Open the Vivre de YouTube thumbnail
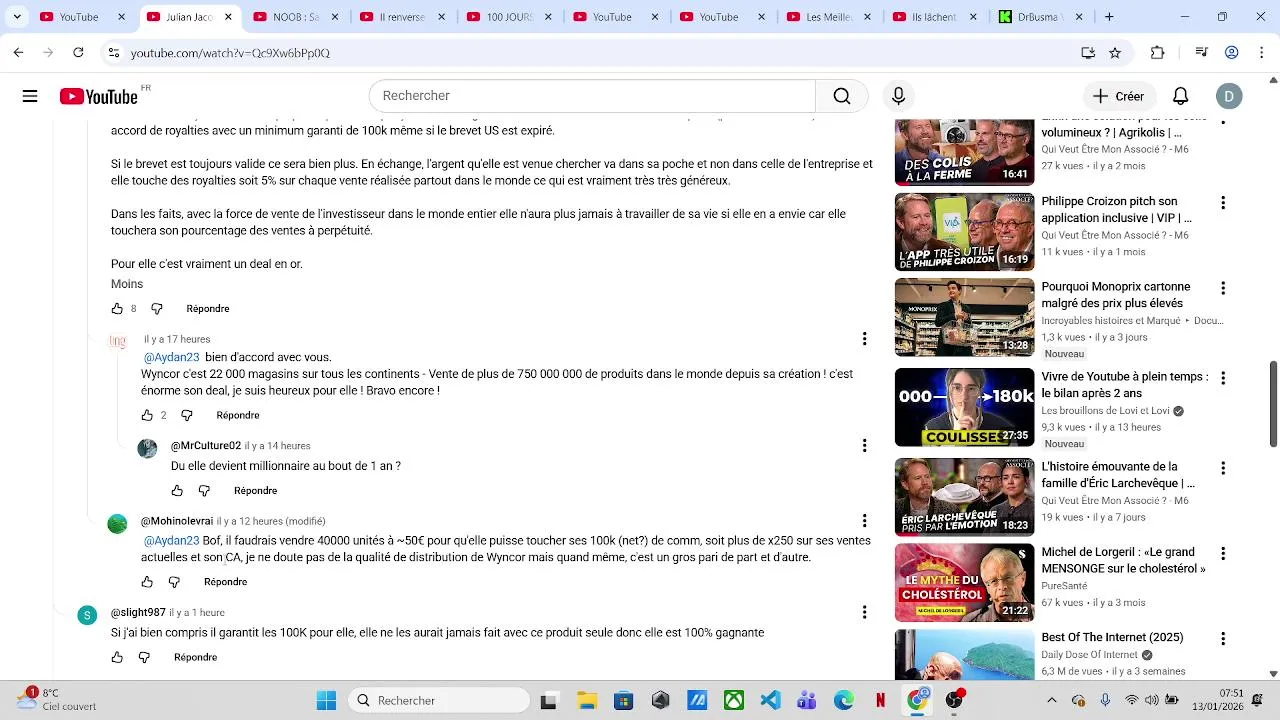 tap(964, 407)
